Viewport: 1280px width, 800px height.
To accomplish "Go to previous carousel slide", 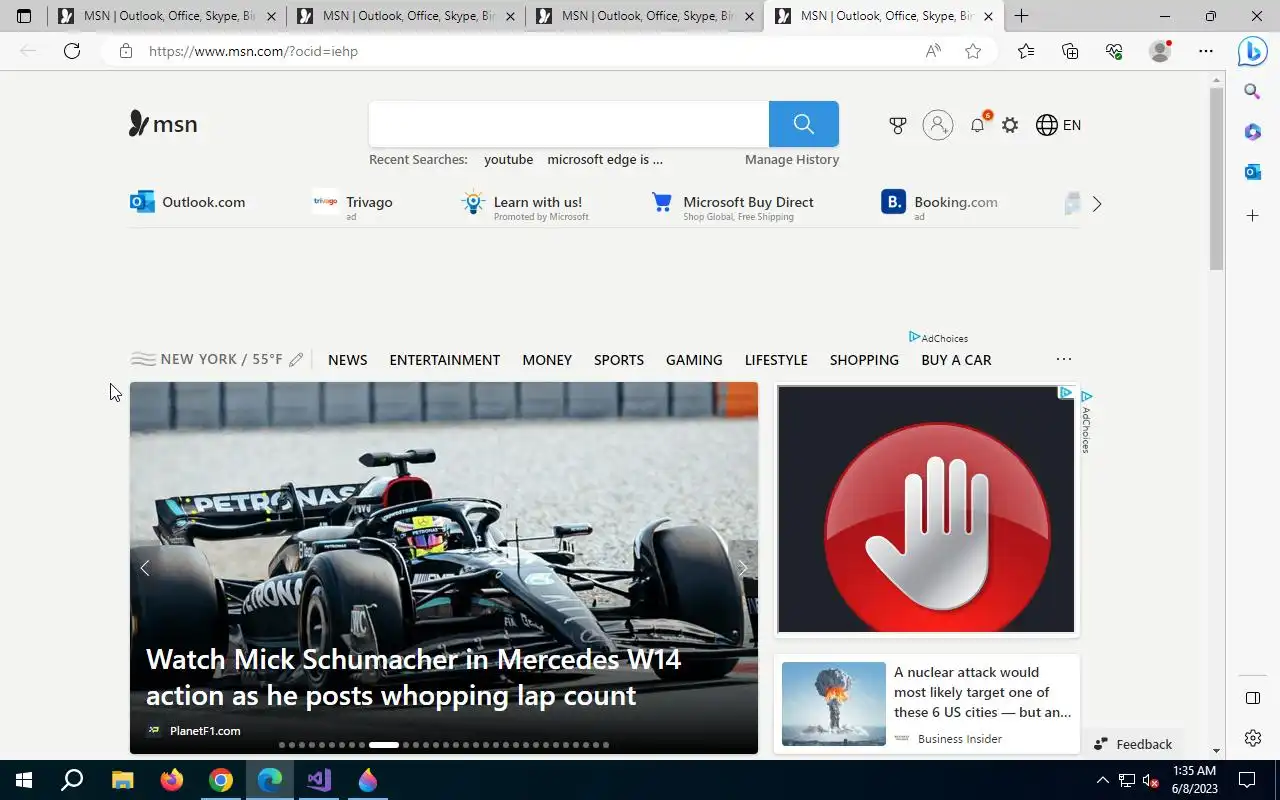I will click(145, 568).
